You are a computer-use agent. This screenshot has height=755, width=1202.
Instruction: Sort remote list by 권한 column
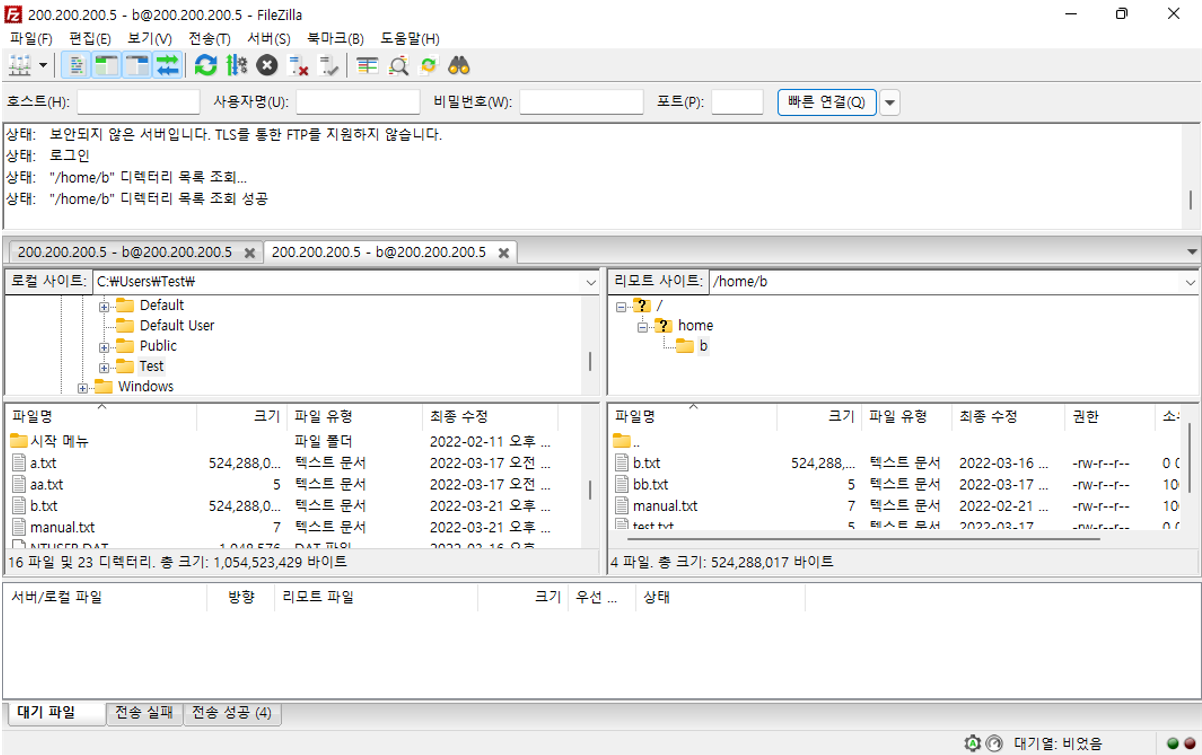[1110, 416]
